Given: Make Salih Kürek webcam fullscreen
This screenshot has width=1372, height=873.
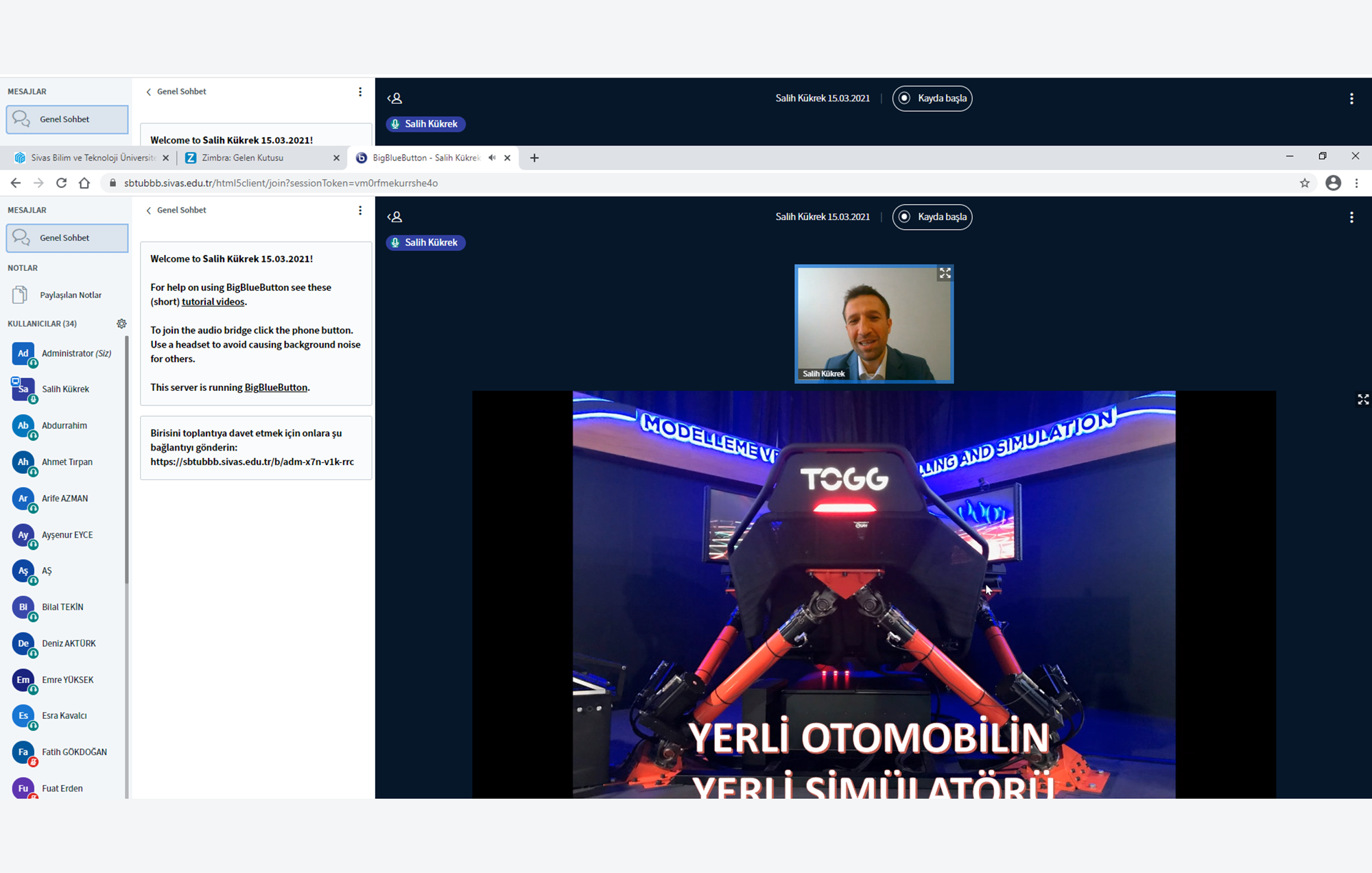Looking at the screenshot, I should click(x=945, y=273).
